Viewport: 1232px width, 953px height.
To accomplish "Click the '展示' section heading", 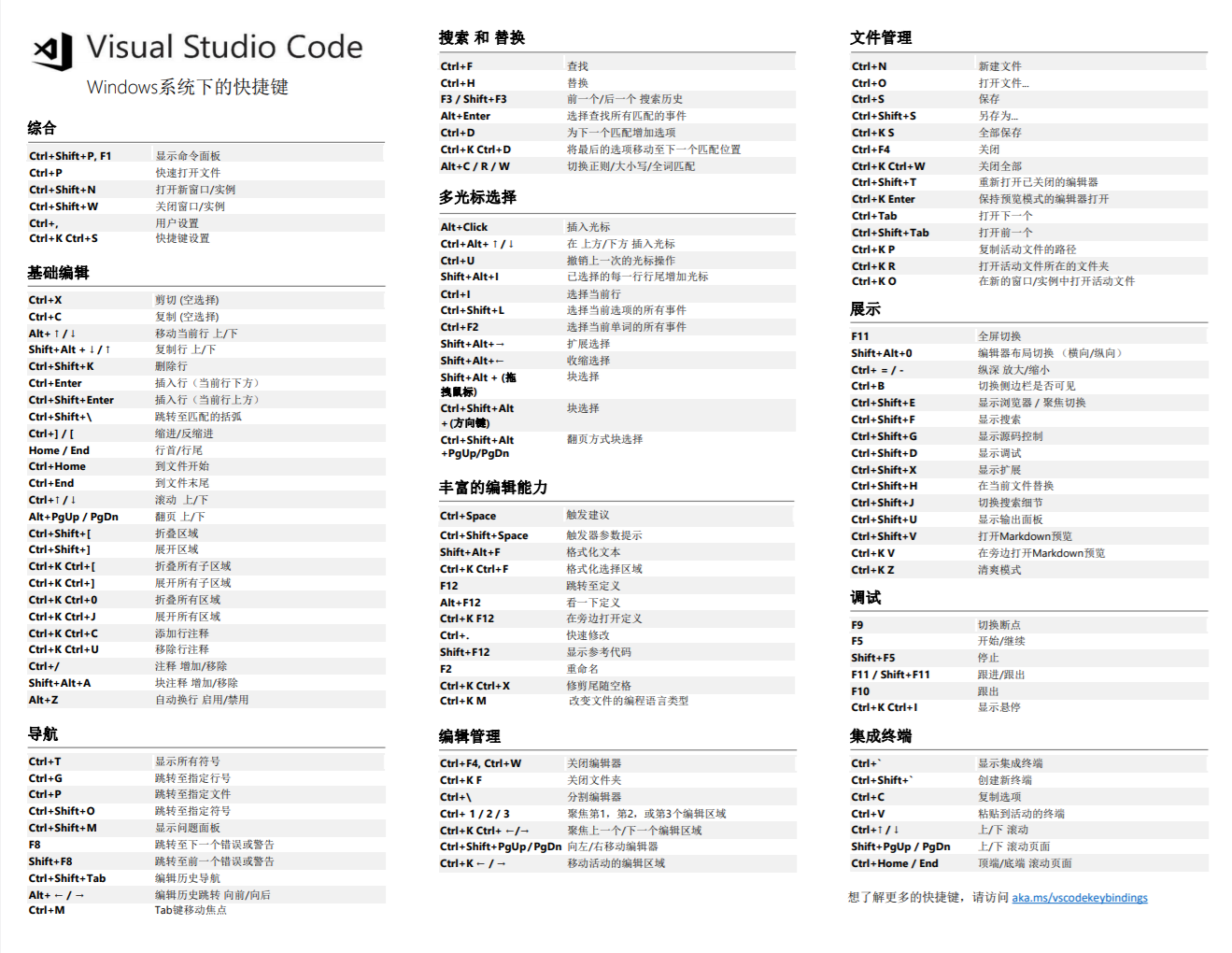I will pos(865,309).
